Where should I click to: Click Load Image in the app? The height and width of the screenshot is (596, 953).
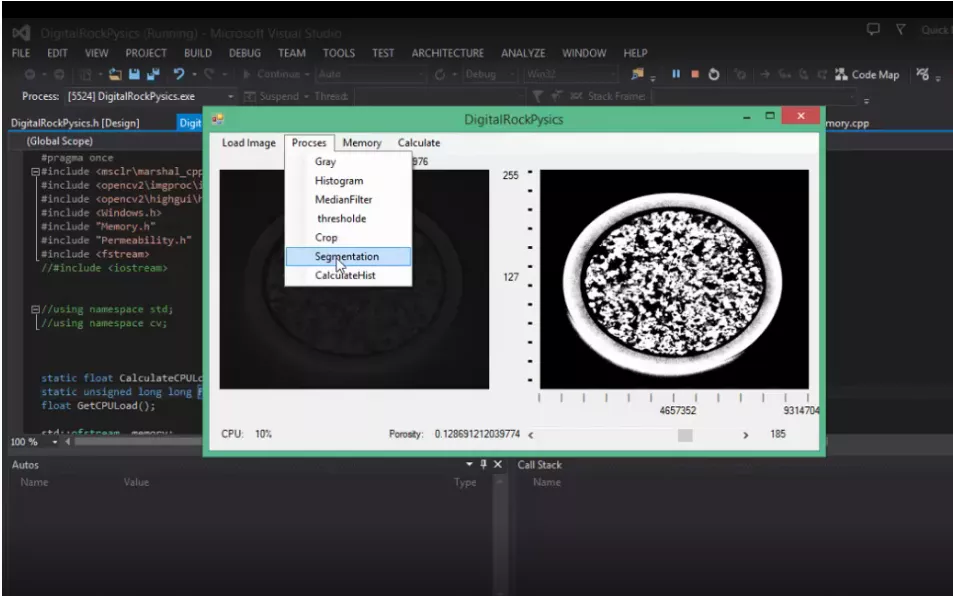248,143
